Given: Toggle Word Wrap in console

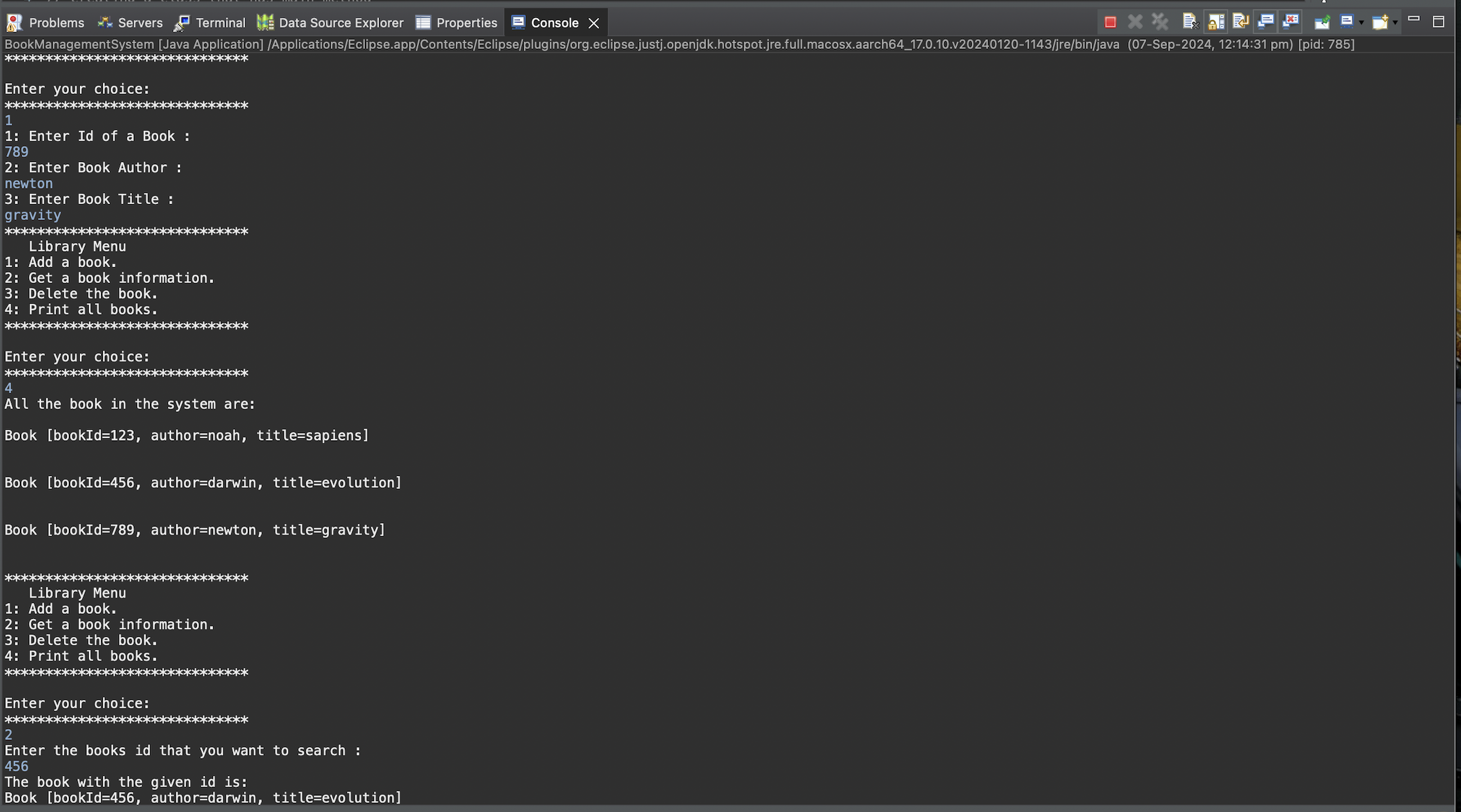Looking at the screenshot, I should (x=1240, y=23).
